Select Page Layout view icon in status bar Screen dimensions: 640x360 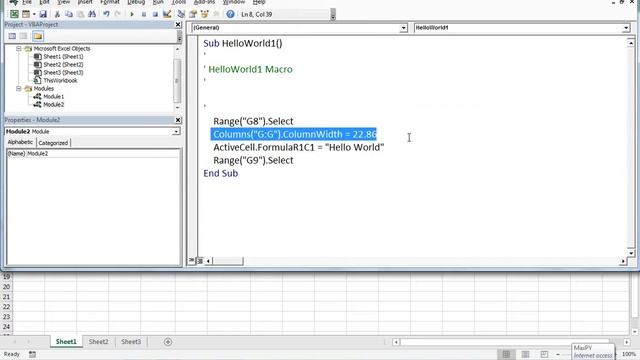(525, 354)
